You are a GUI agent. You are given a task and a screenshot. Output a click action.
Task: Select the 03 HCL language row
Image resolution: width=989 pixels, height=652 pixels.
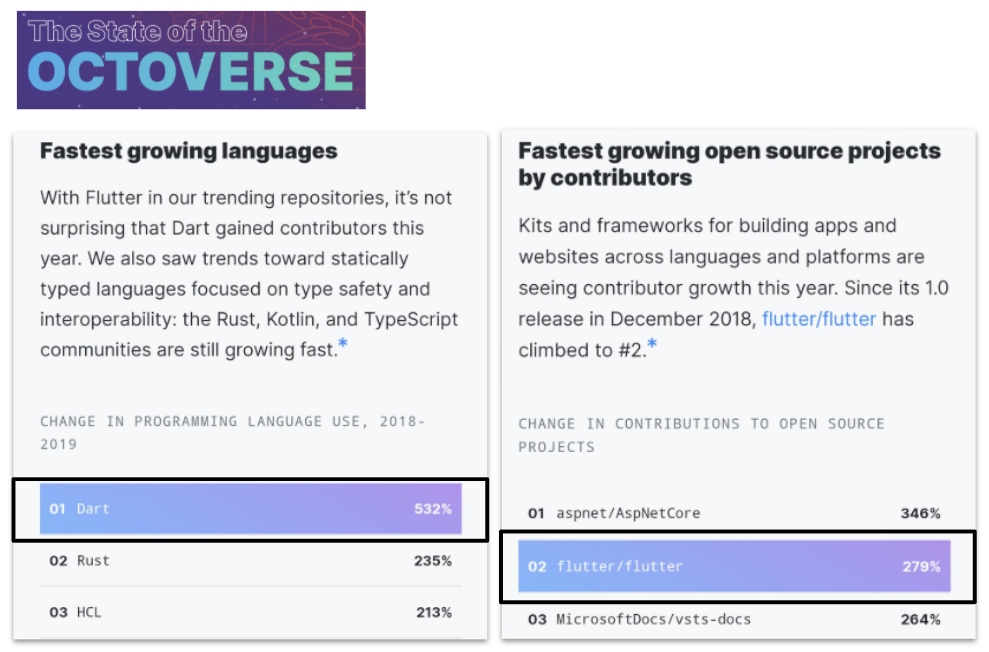click(250, 612)
